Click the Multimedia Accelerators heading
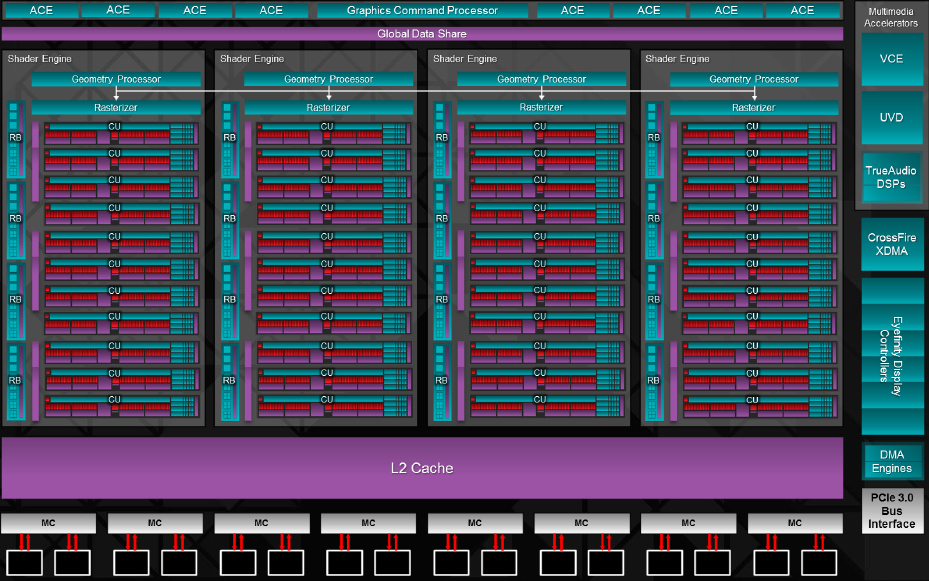 click(891, 17)
